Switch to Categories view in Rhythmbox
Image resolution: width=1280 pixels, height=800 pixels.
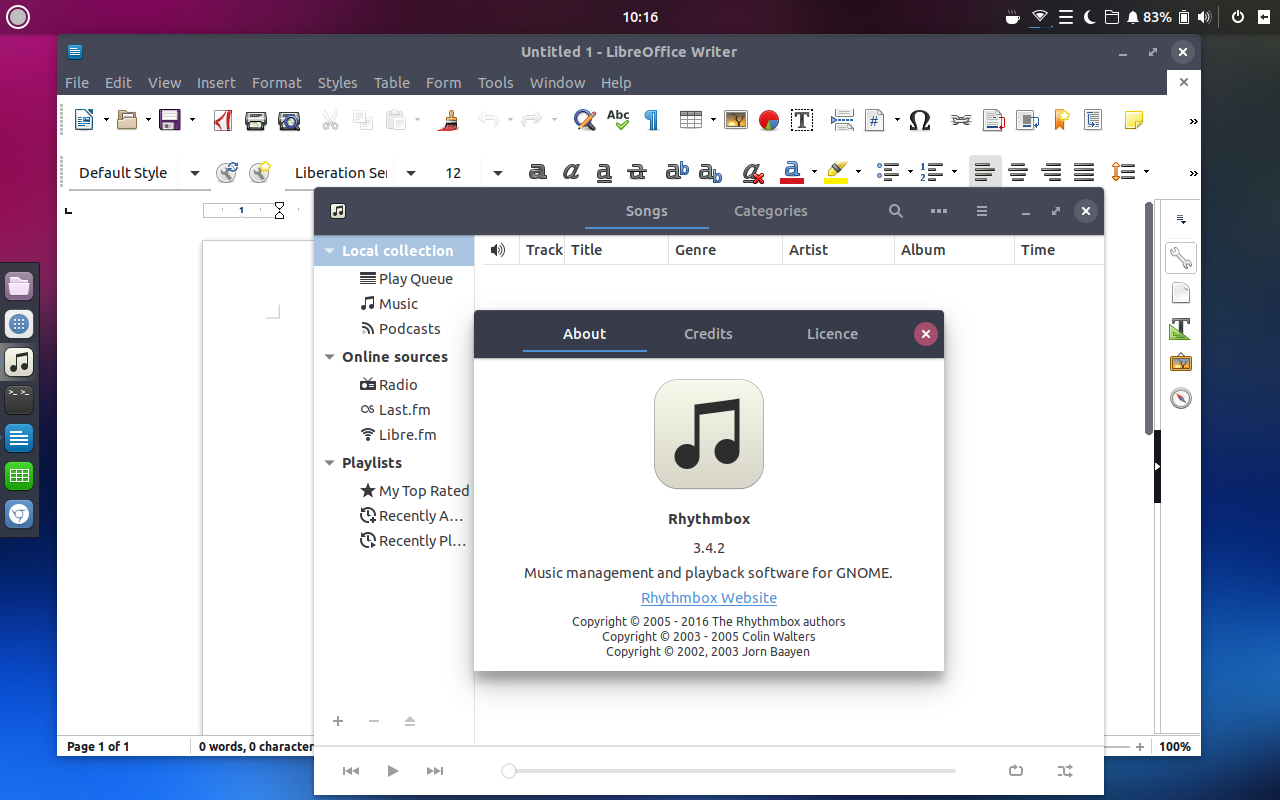[770, 211]
